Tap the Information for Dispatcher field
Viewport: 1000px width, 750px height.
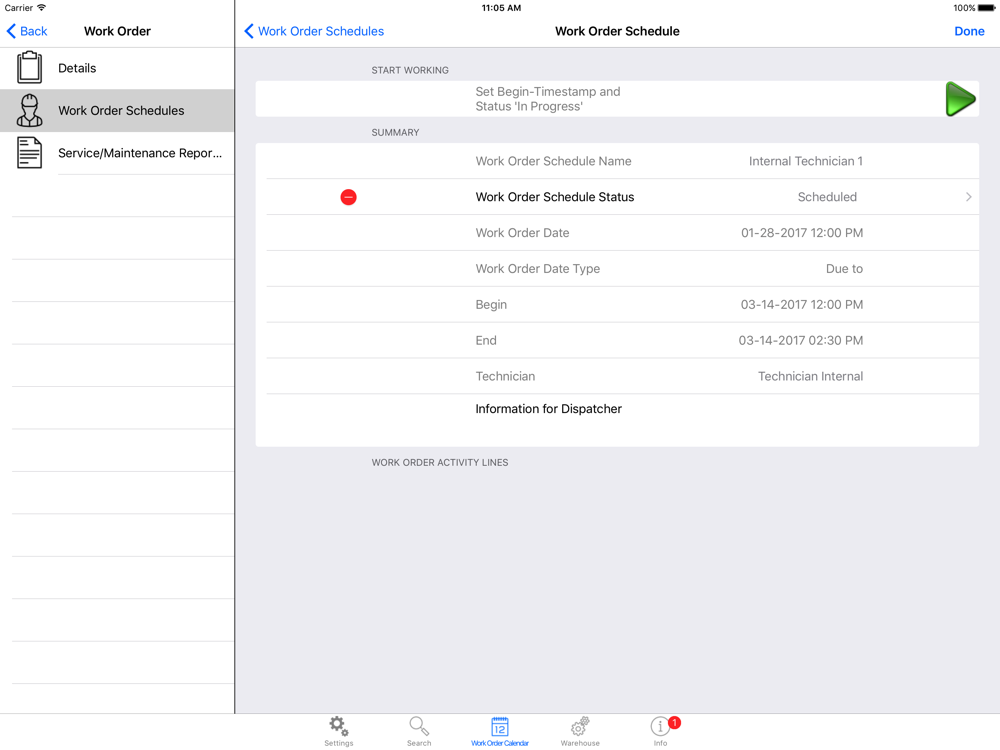pyautogui.click(x=617, y=420)
